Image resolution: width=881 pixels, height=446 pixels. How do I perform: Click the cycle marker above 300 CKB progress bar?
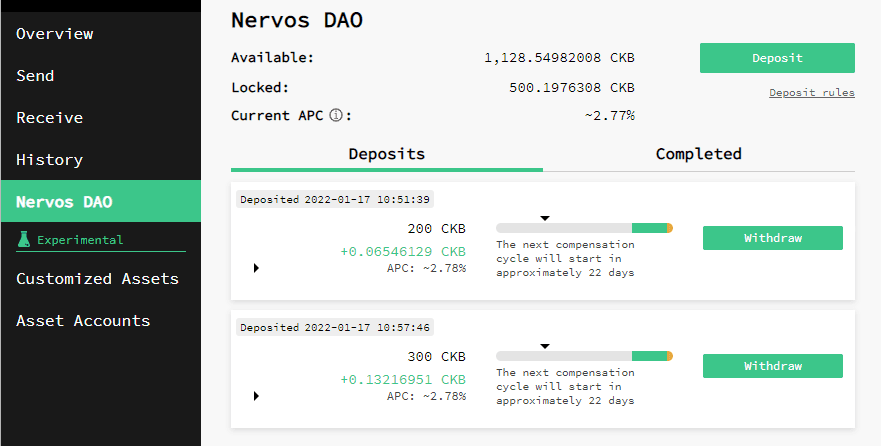click(x=545, y=345)
